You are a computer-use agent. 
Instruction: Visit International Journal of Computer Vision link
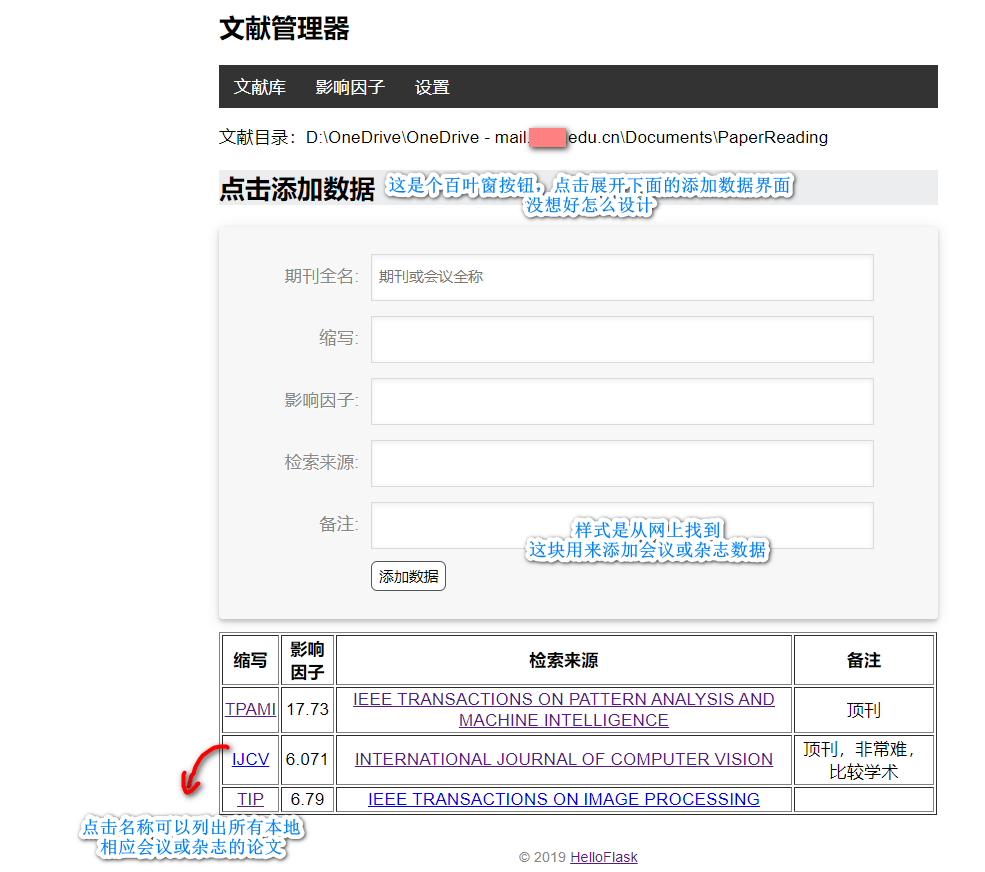pos(563,759)
